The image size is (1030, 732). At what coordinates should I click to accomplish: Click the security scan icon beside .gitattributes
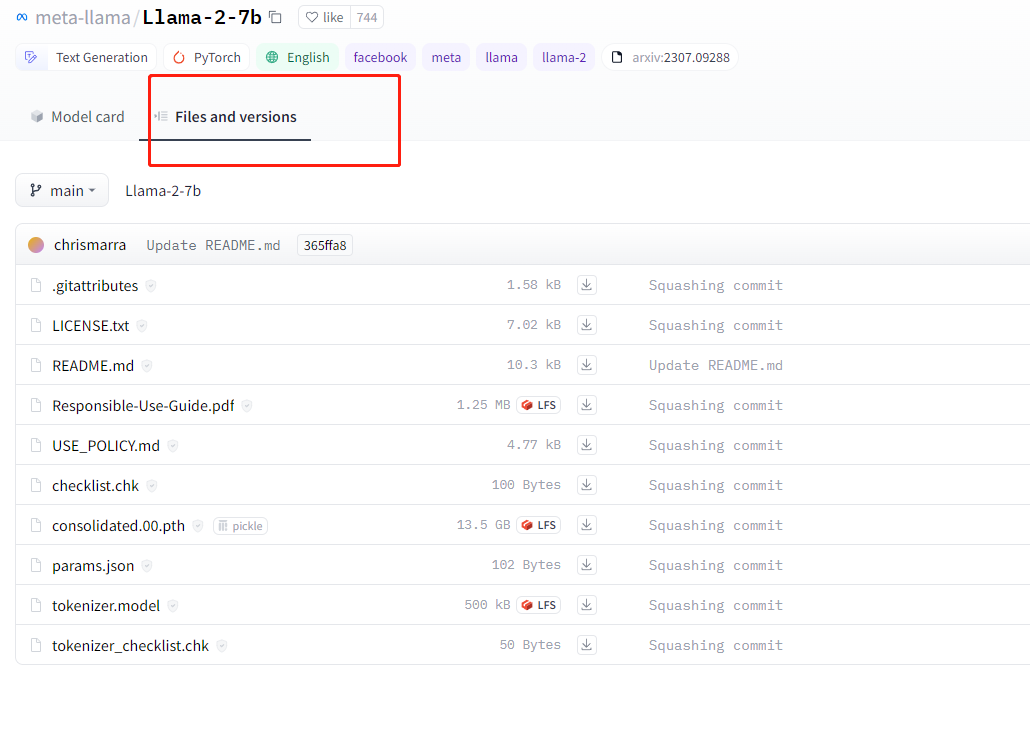tap(151, 286)
